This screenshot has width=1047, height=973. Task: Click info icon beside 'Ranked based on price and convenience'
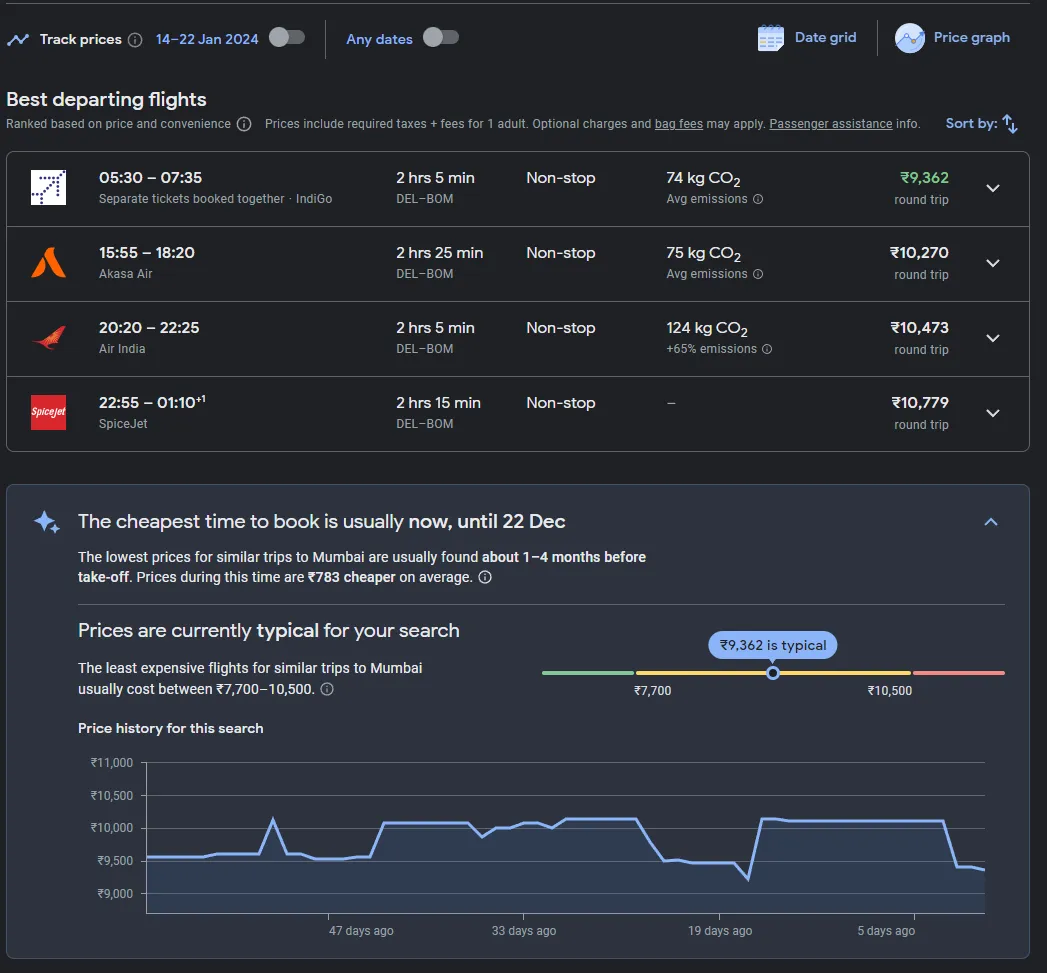point(244,124)
